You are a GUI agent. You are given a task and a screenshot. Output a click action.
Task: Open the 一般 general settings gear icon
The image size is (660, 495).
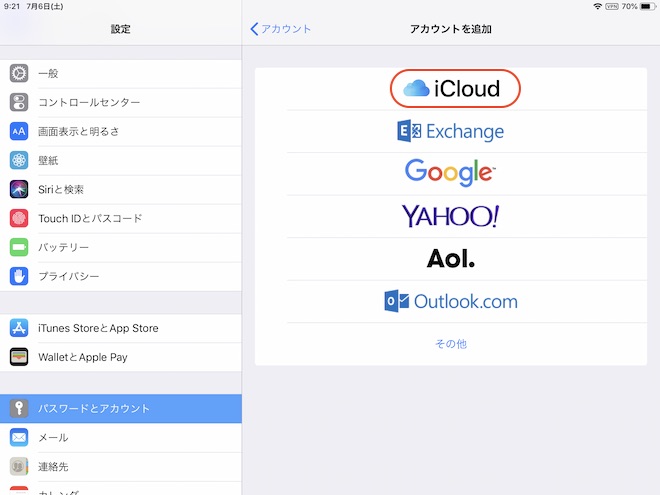pyautogui.click(x=19, y=73)
